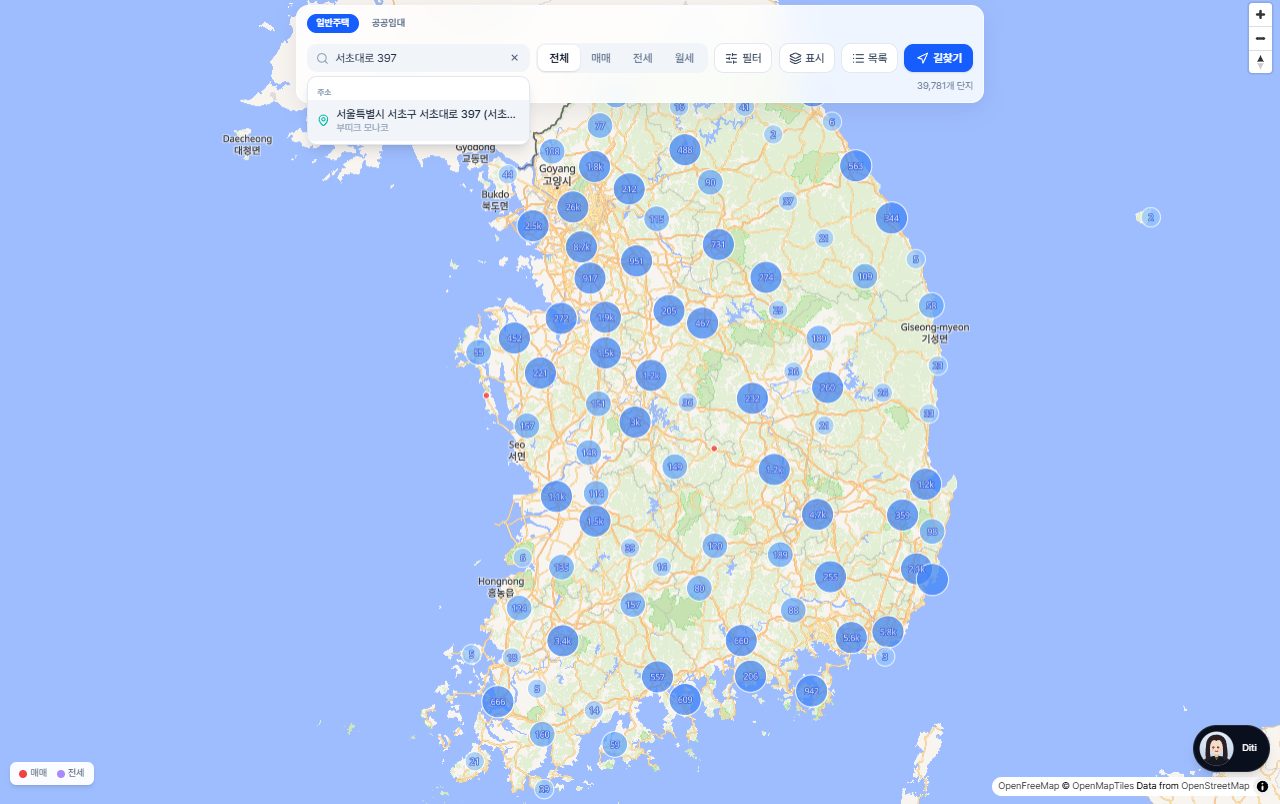1280x804 pixels.
Task: Select the 일반주택 tab
Action: click(333, 22)
